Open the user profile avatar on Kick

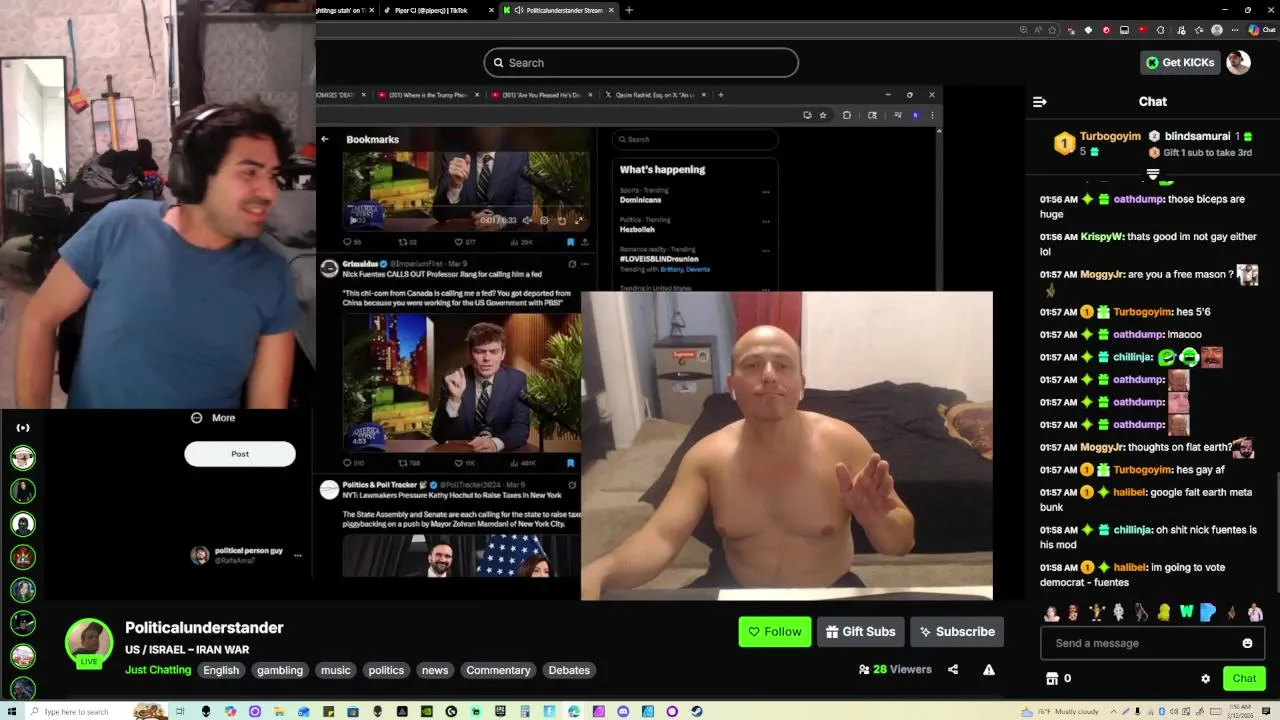tap(1238, 62)
